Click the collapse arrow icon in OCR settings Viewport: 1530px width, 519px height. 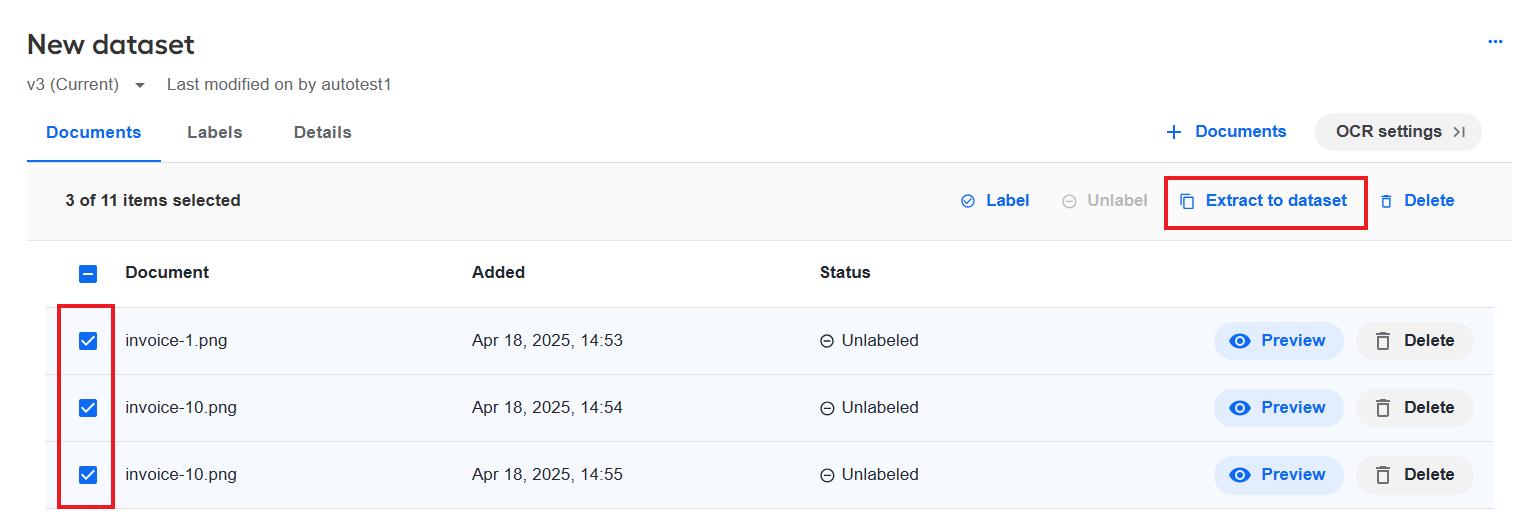pyautogui.click(x=1459, y=132)
